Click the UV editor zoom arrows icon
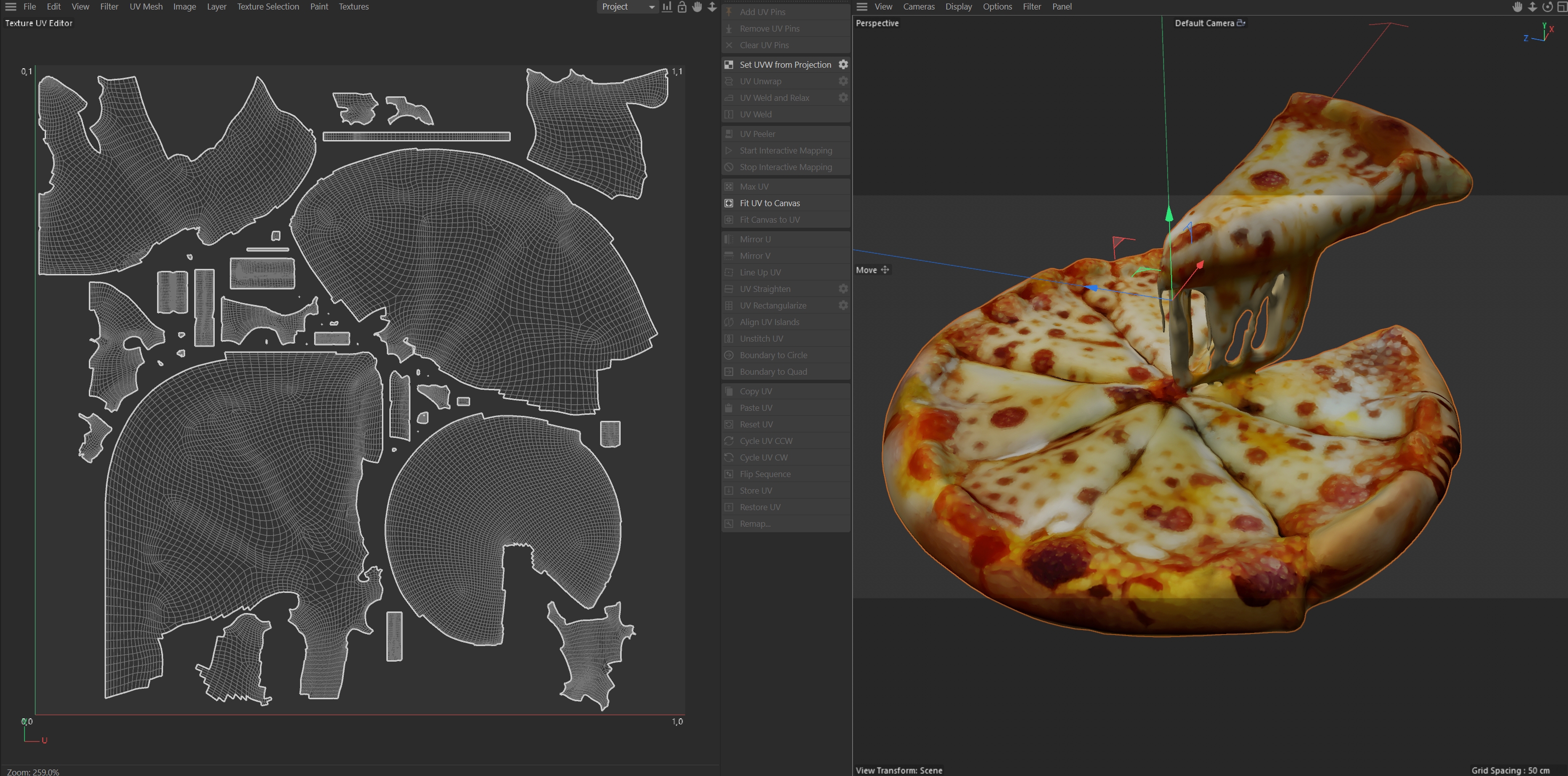The height and width of the screenshot is (776, 1568). click(x=712, y=7)
